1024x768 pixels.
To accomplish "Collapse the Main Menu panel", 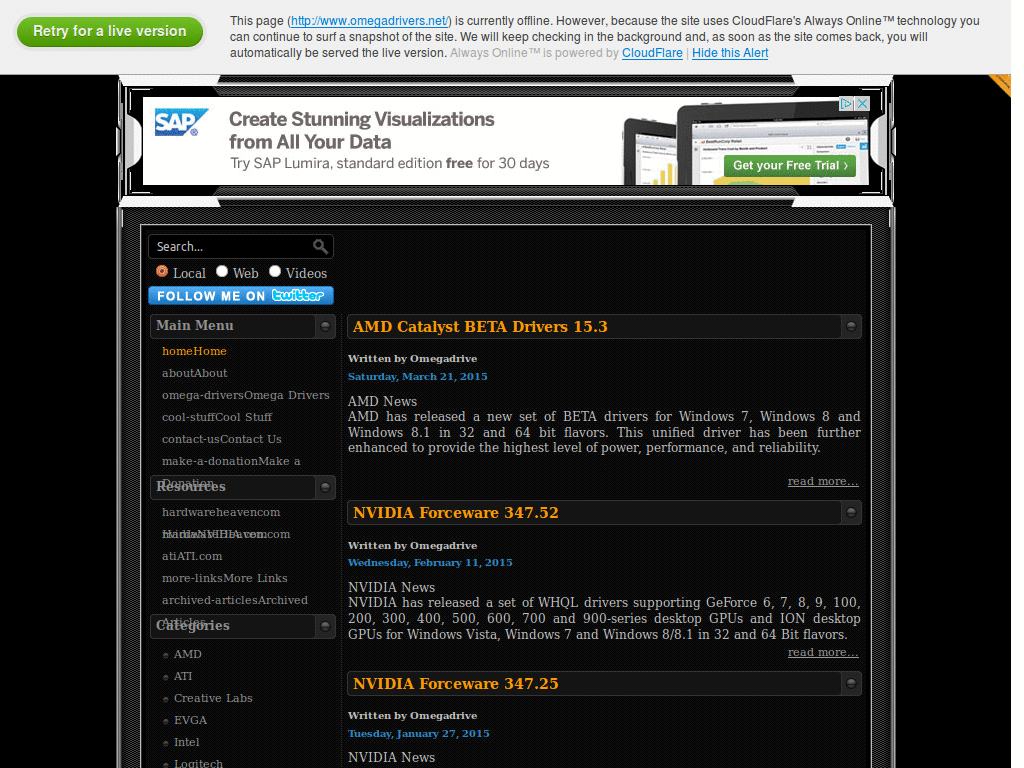I will click(325, 326).
